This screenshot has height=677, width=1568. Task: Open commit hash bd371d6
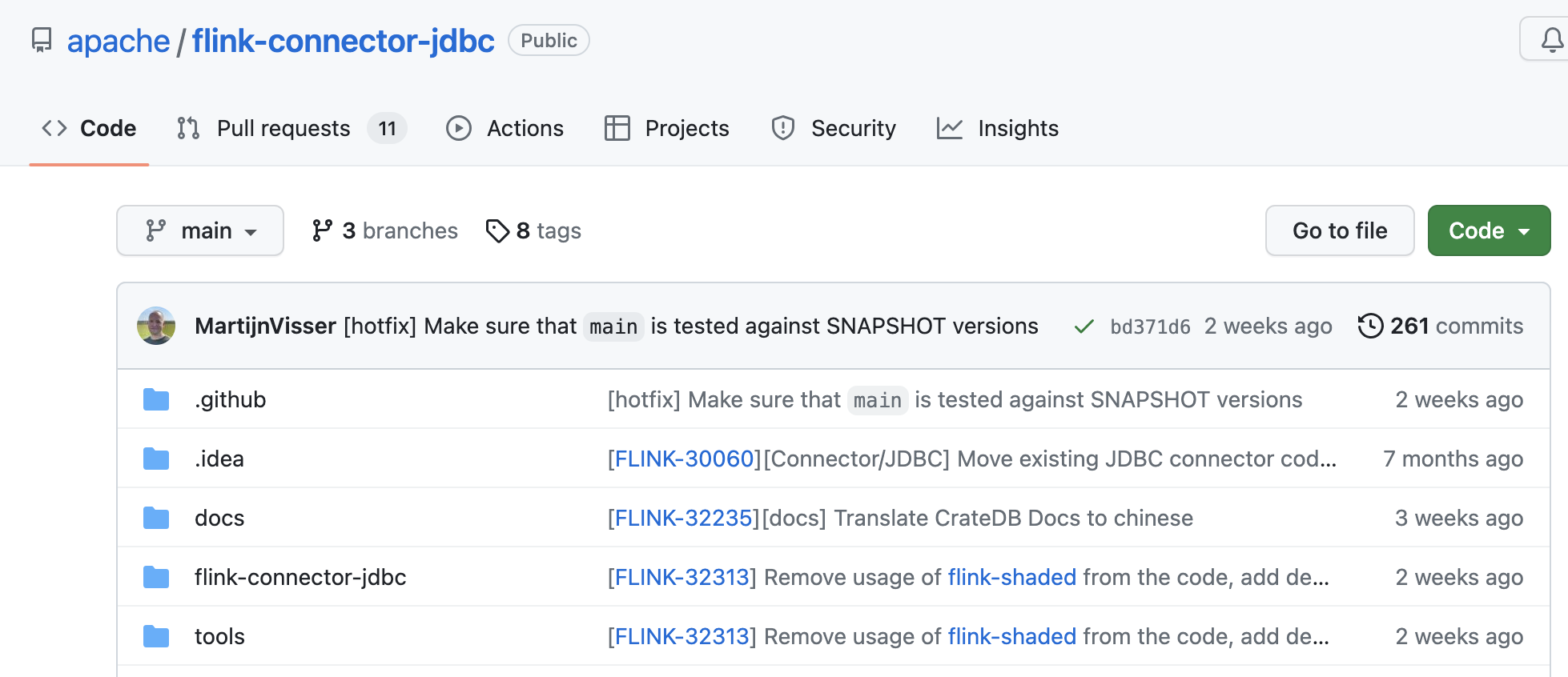(x=1150, y=326)
